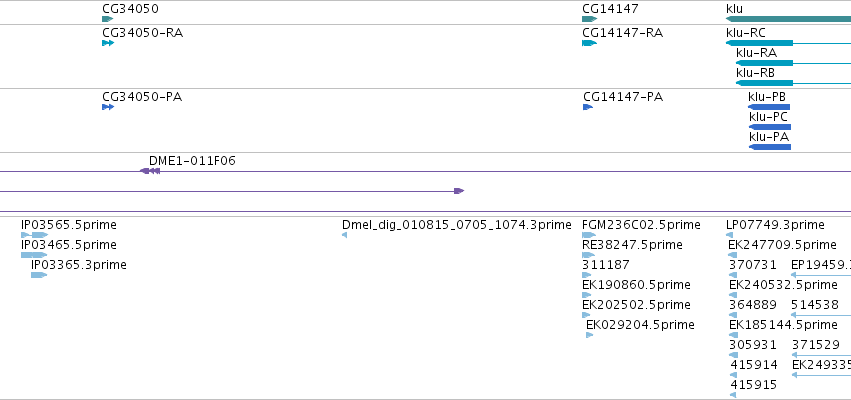
Task: Open the klu-RB transcript label
Action: click(755, 73)
